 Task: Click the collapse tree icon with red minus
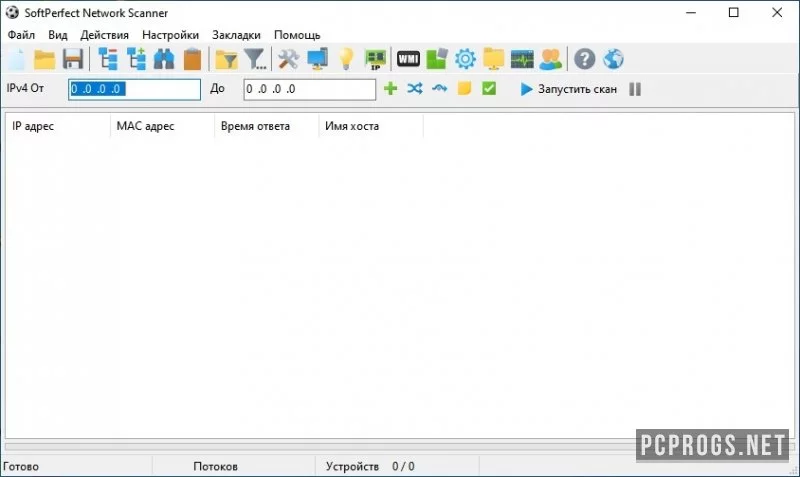pyautogui.click(x=108, y=59)
